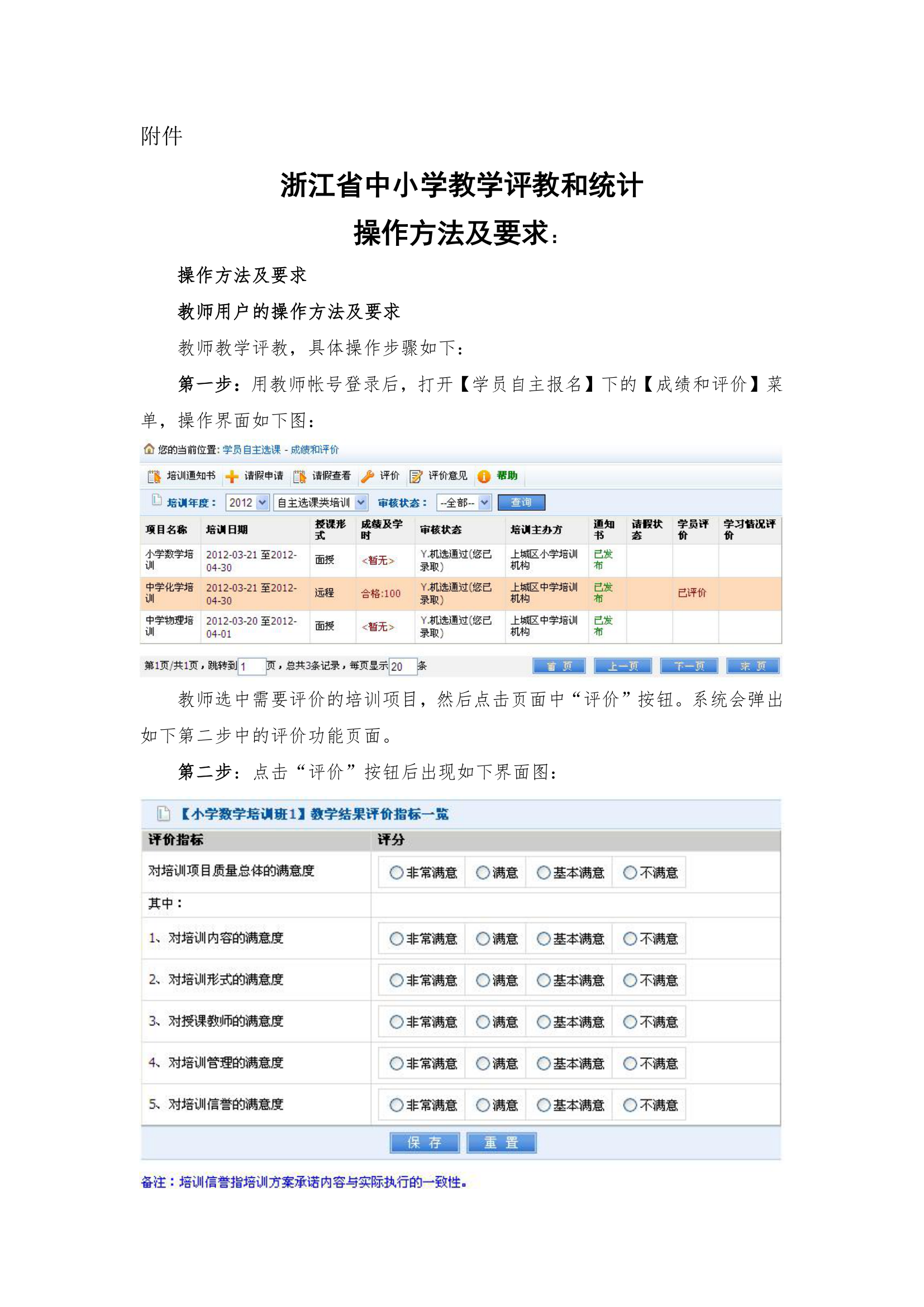This screenshot has height=1307, width=924.
Task: Open the 培训通知书 toolbar icon
Action: 154,476
